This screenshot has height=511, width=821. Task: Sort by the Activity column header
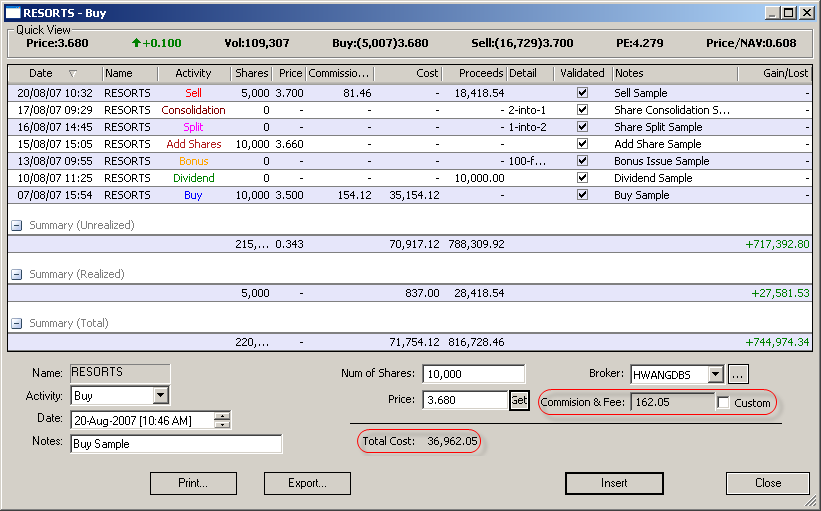click(194, 73)
